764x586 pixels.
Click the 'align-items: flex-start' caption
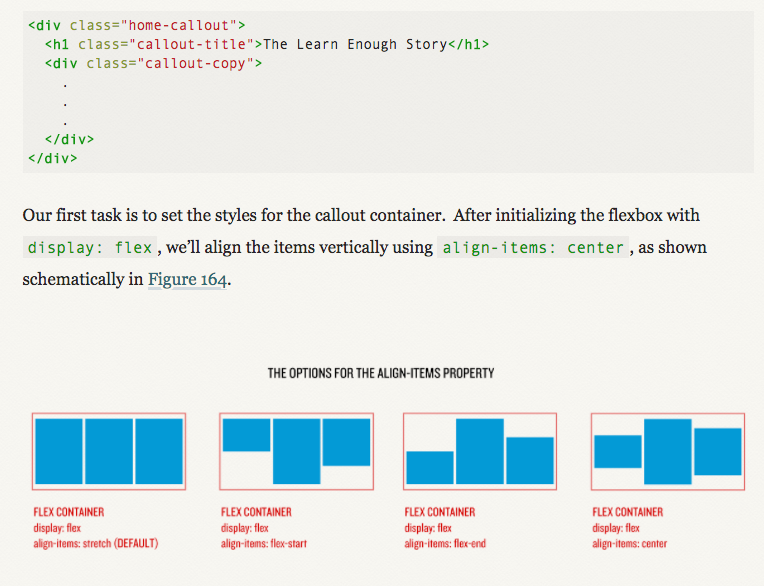264,543
